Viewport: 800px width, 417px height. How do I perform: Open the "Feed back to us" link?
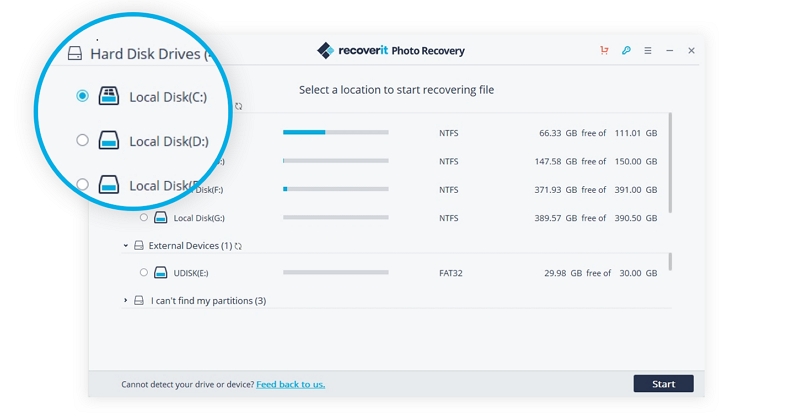point(290,384)
